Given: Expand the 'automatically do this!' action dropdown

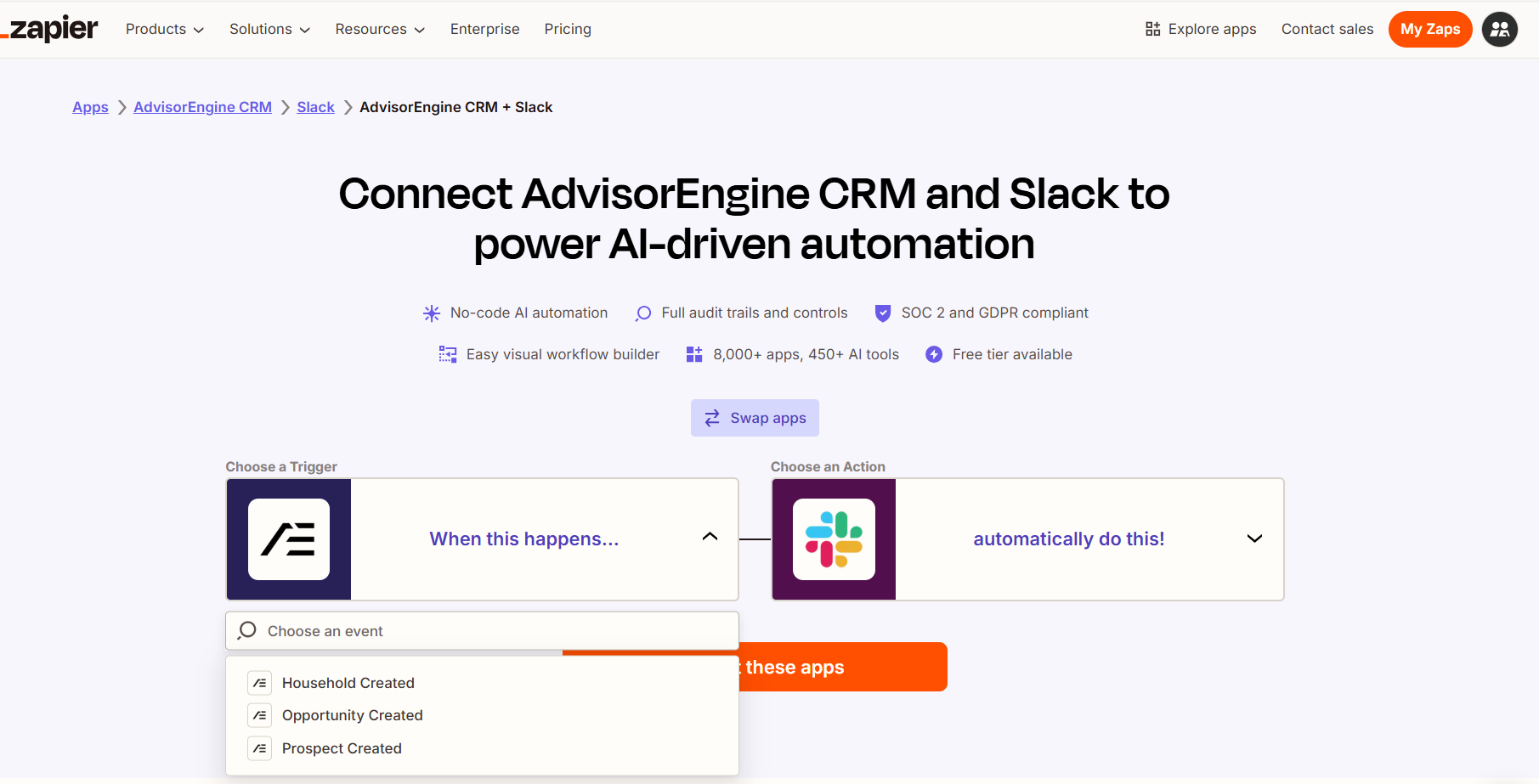Looking at the screenshot, I should coord(1253,539).
